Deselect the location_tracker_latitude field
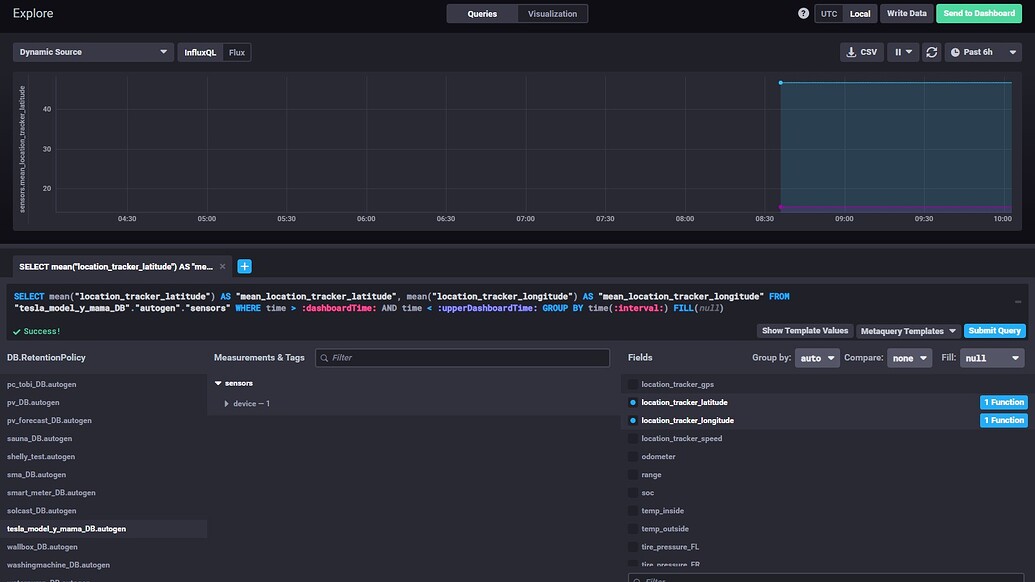 pos(631,401)
